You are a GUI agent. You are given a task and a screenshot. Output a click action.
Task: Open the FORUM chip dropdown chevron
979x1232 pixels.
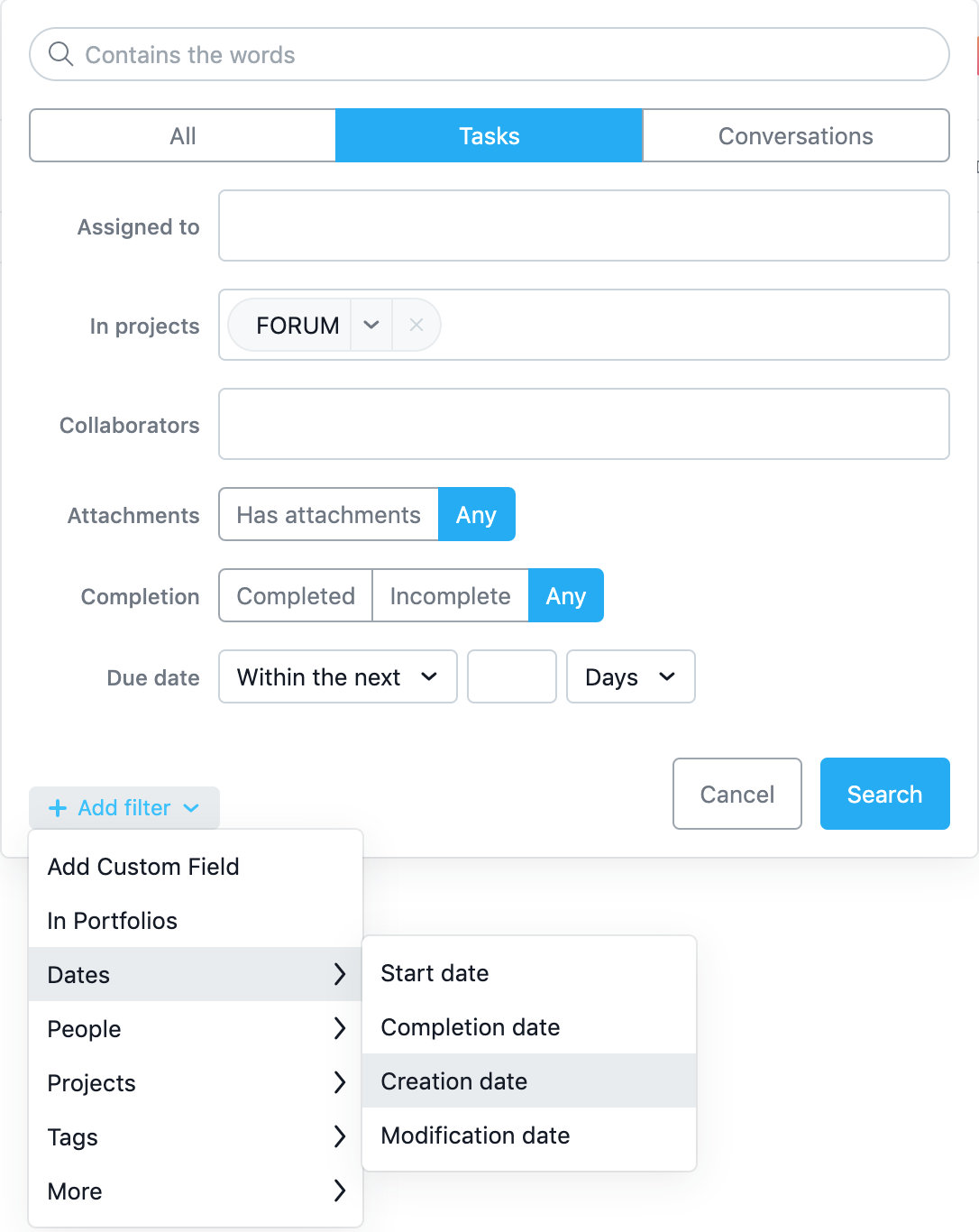pos(371,325)
